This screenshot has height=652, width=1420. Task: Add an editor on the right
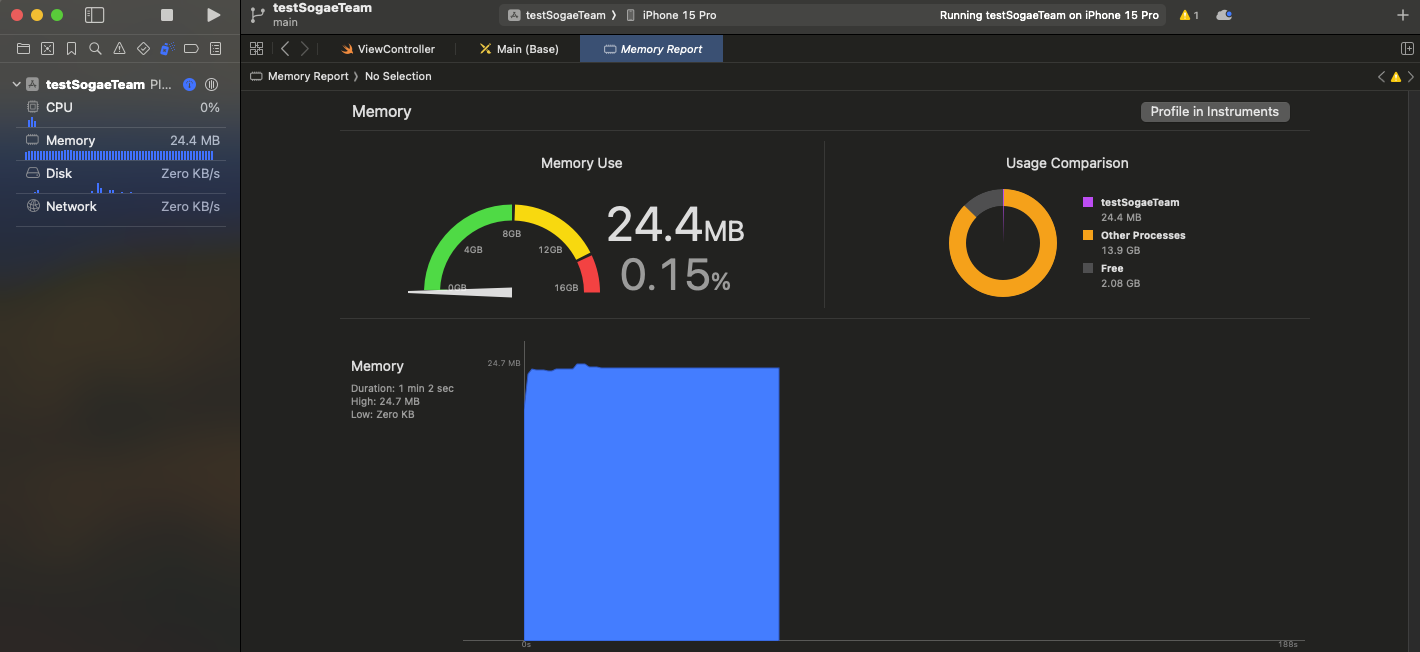coord(1407,49)
